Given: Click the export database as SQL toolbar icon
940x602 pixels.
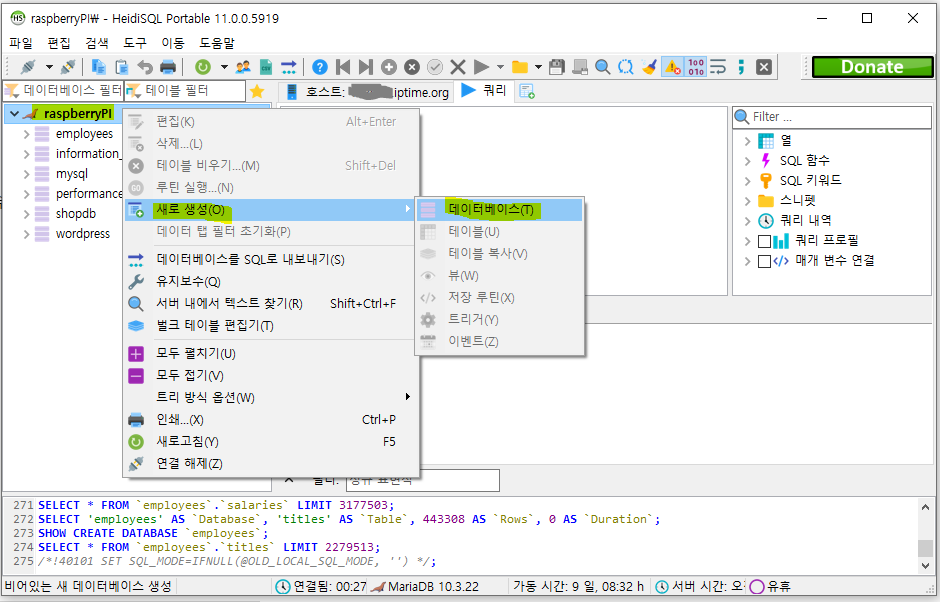Looking at the screenshot, I should coord(289,67).
